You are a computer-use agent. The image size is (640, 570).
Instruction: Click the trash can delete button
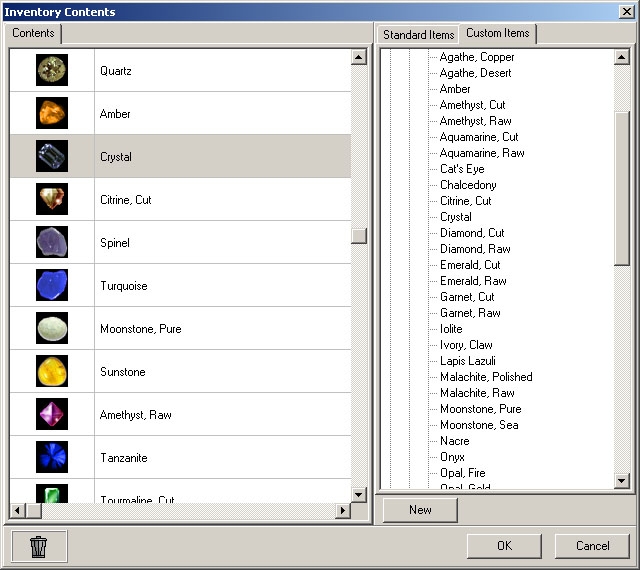(39, 546)
